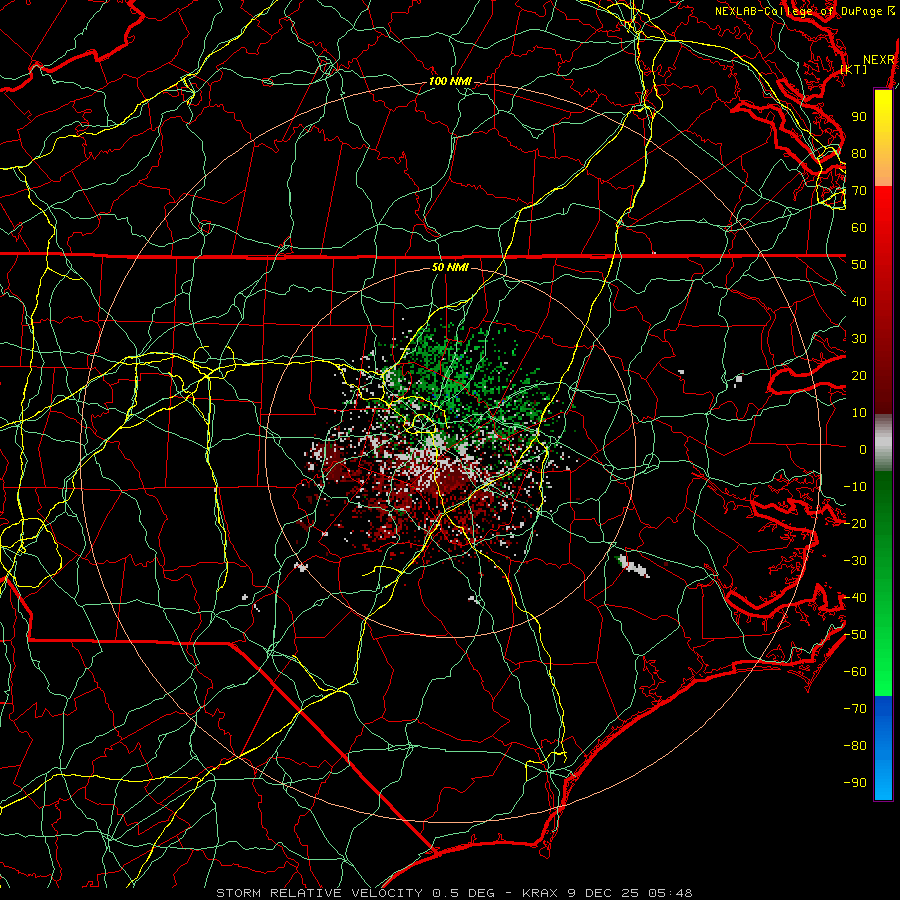Click the 'NEXLAB-College of DuPage' credit text
Screen dimensions: 900x900
coord(798,11)
